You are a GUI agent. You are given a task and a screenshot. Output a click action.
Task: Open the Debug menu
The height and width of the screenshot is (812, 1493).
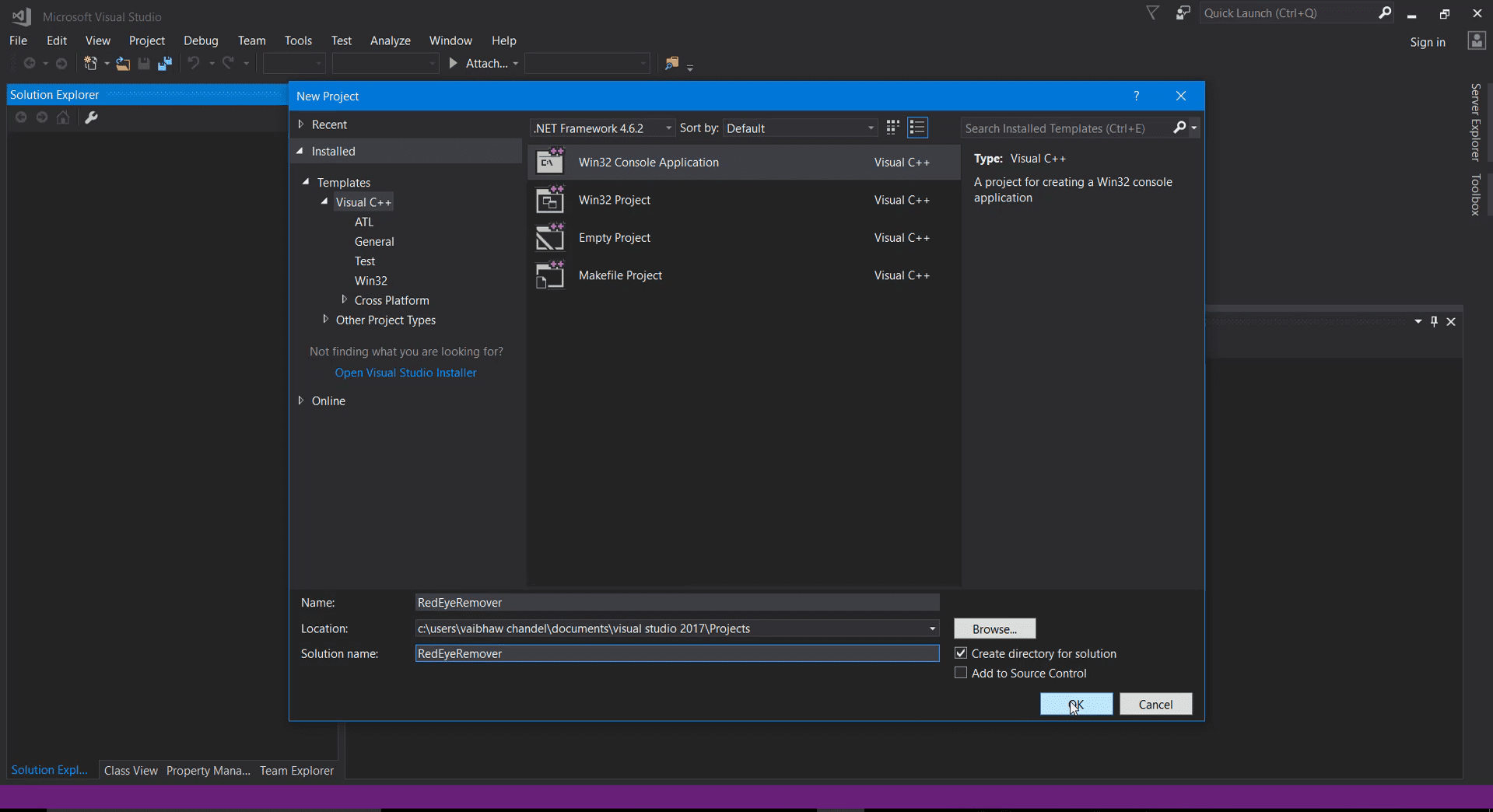201,40
